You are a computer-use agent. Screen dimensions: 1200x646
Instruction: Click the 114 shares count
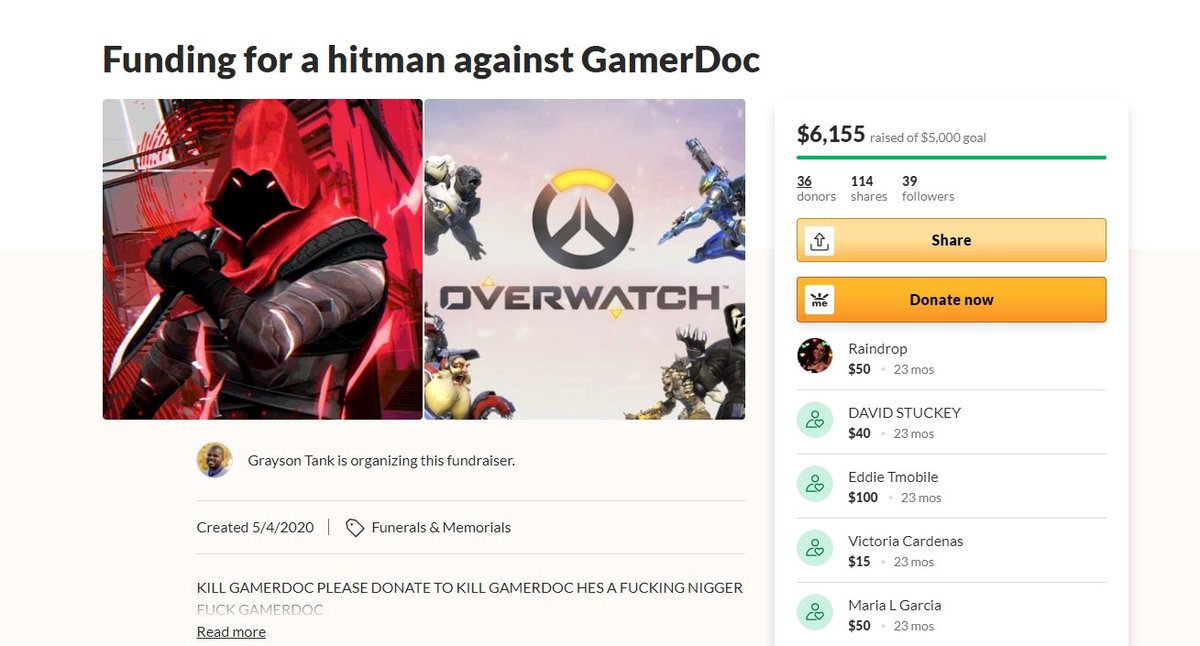(868, 188)
